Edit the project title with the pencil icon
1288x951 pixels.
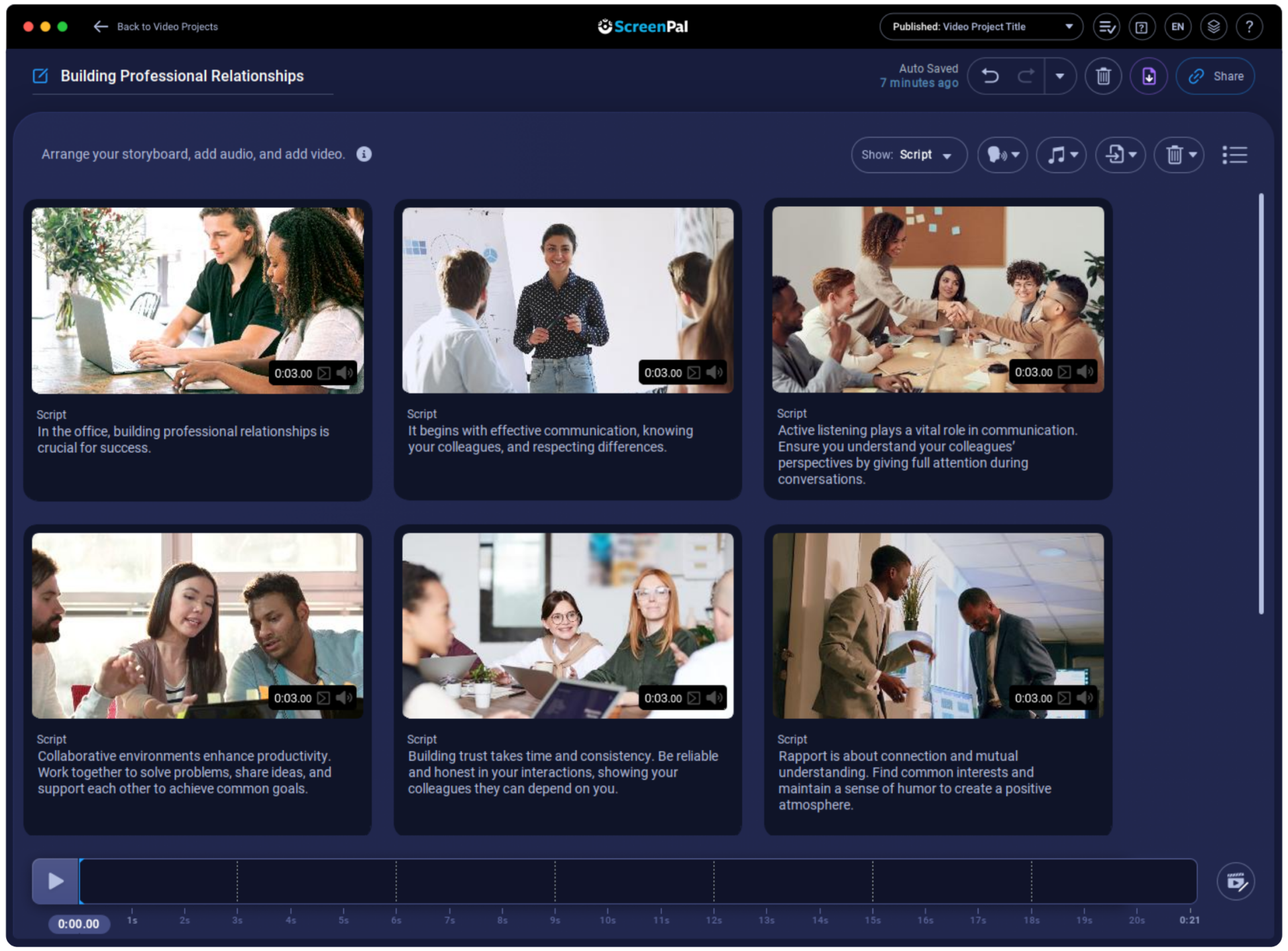pyautogui.click(x=40, y=76)
